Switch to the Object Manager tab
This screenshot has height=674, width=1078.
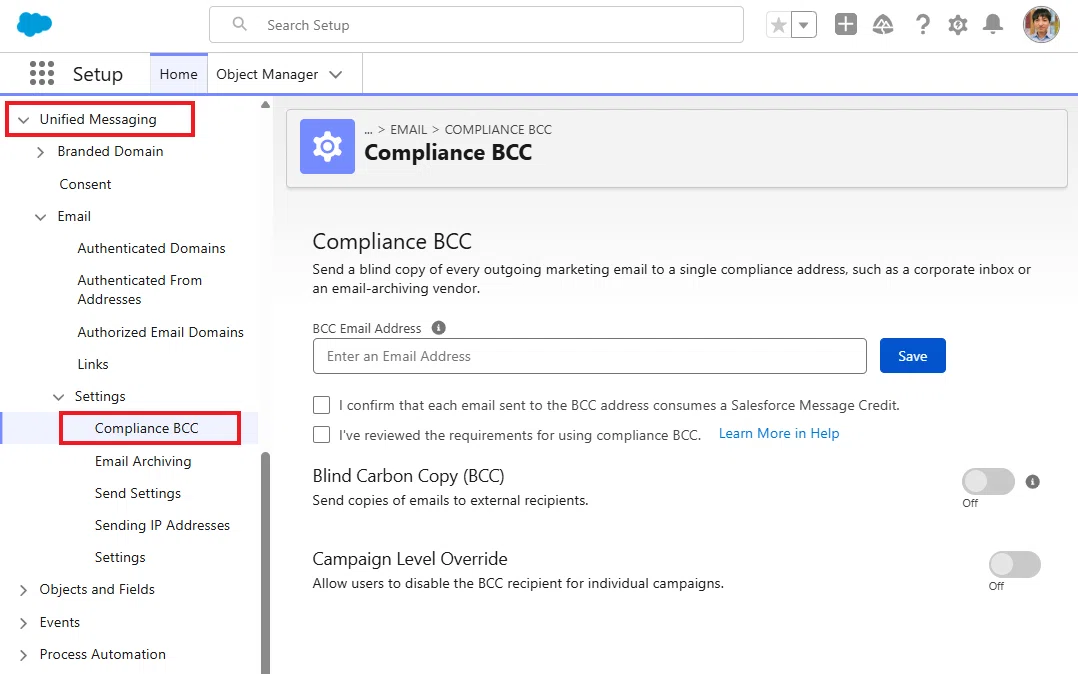(267, 74)
